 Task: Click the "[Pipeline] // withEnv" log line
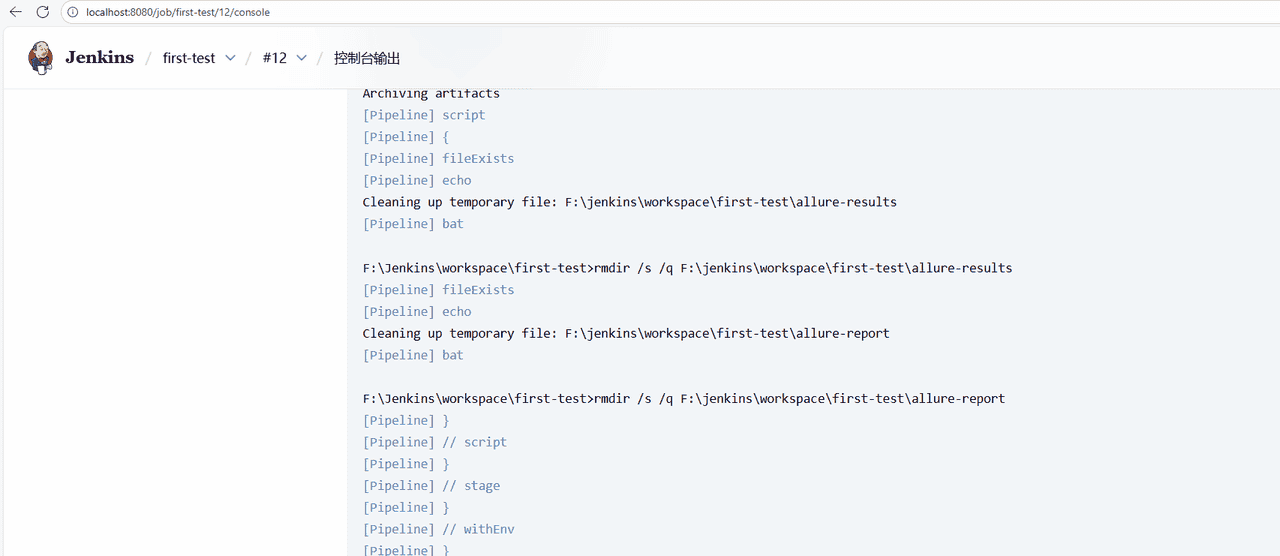[x=438, y=529]
